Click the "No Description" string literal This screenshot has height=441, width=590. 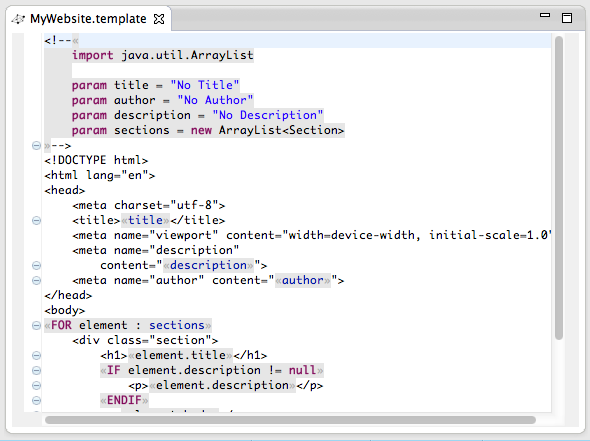tap(268, 115)
